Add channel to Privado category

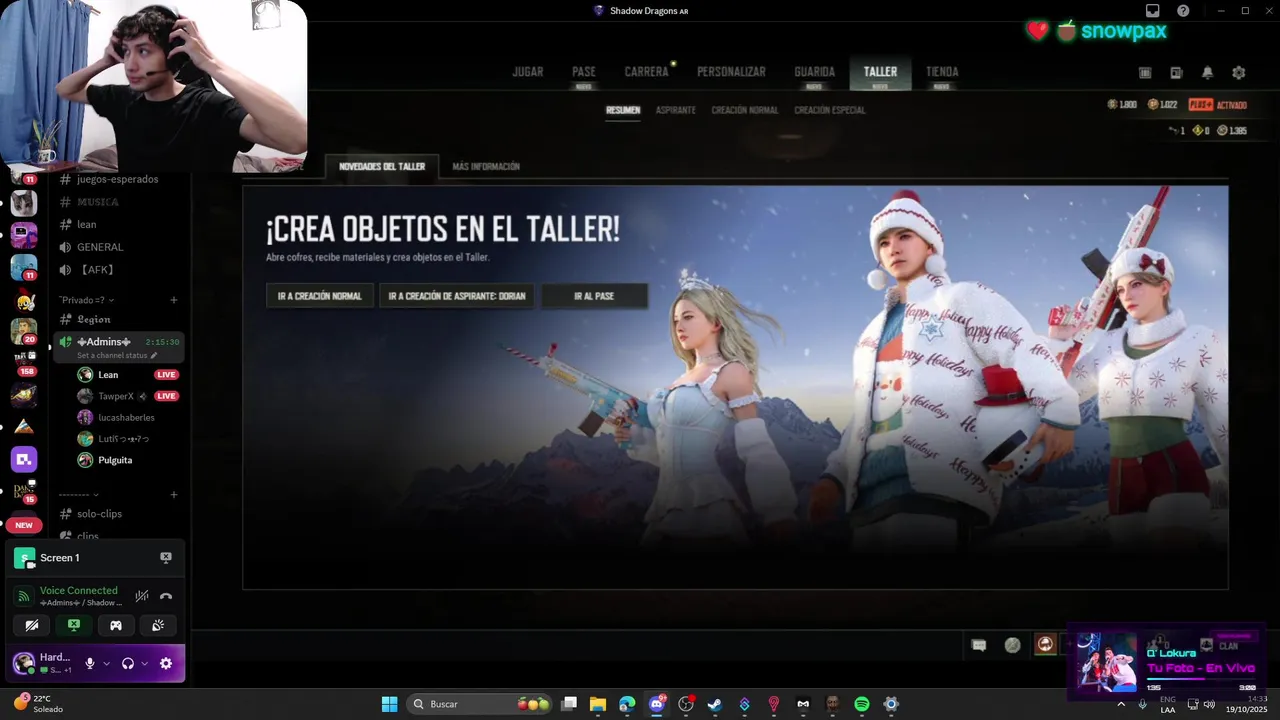[x=174, y=300]
